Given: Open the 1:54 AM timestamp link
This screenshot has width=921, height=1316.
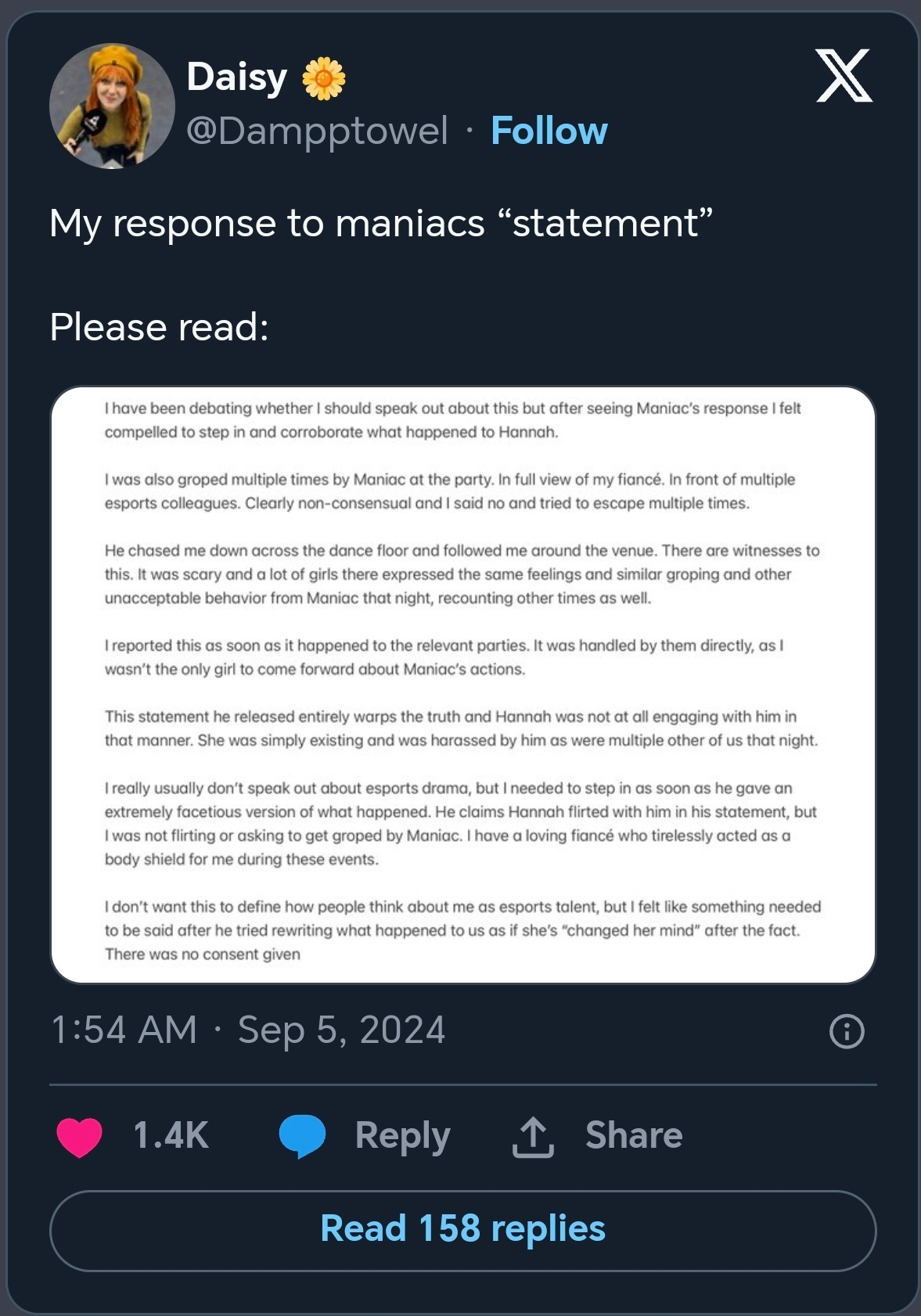Looking at the screenshot, I should [x=124, y=1030].
